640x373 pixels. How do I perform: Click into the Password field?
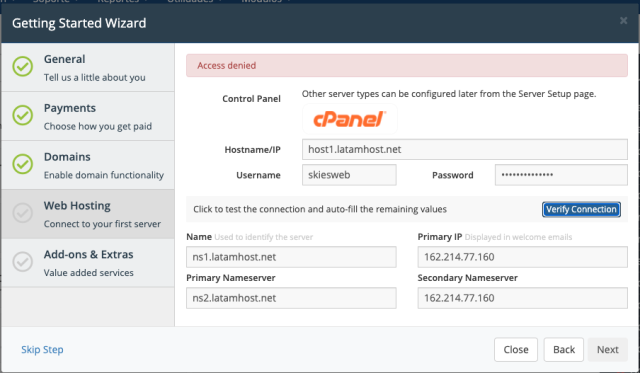(x=561, y=175)
